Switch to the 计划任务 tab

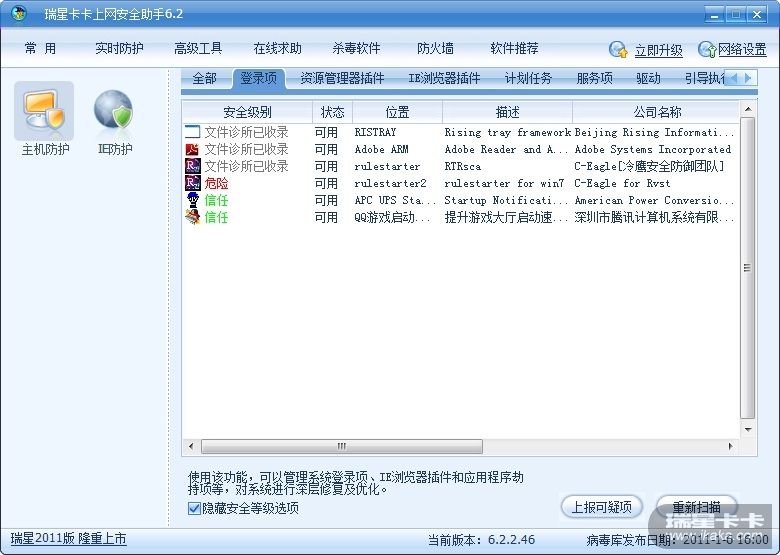pyautogui.click(x=528, y=79)
